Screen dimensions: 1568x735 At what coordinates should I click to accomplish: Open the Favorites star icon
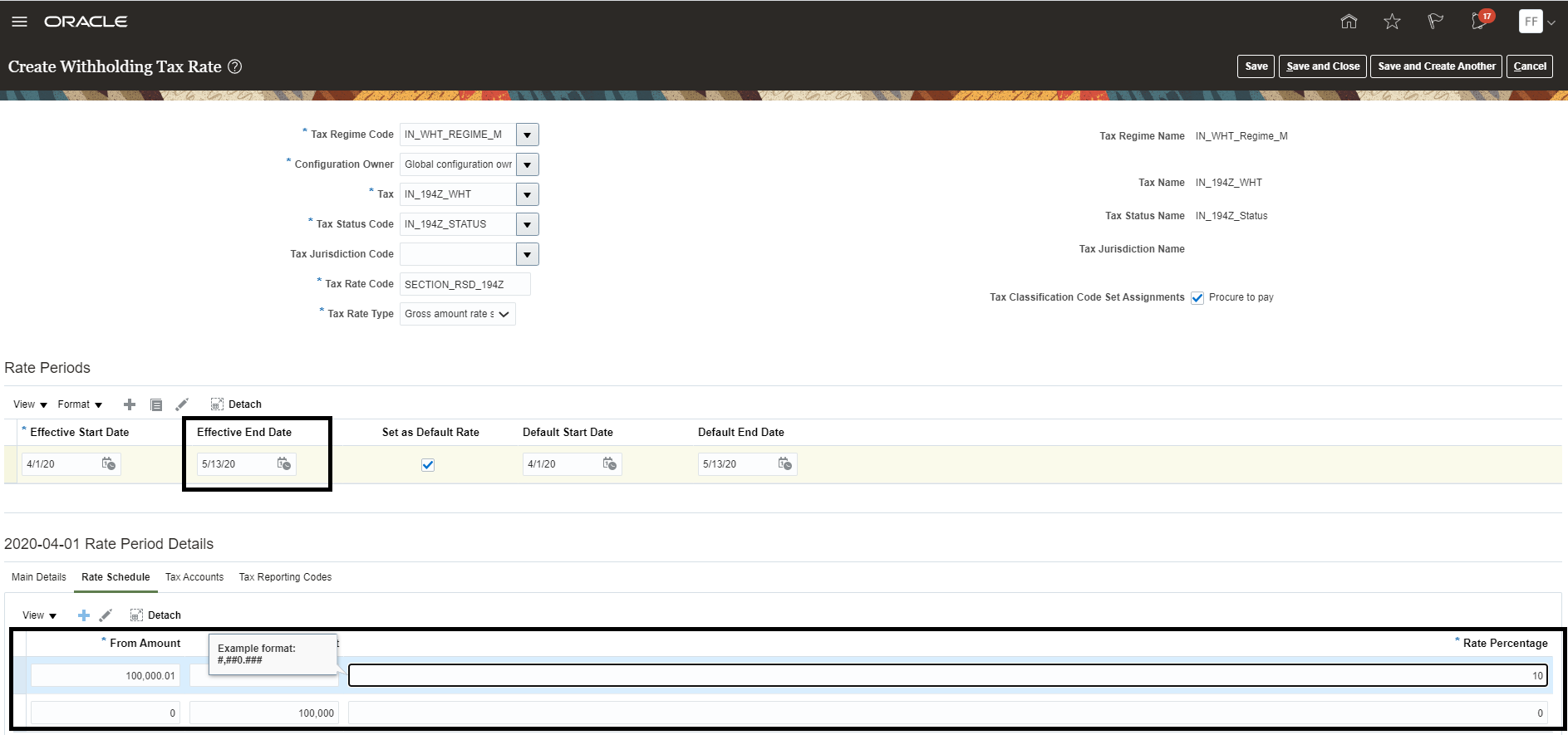[x=1392, y=22]
